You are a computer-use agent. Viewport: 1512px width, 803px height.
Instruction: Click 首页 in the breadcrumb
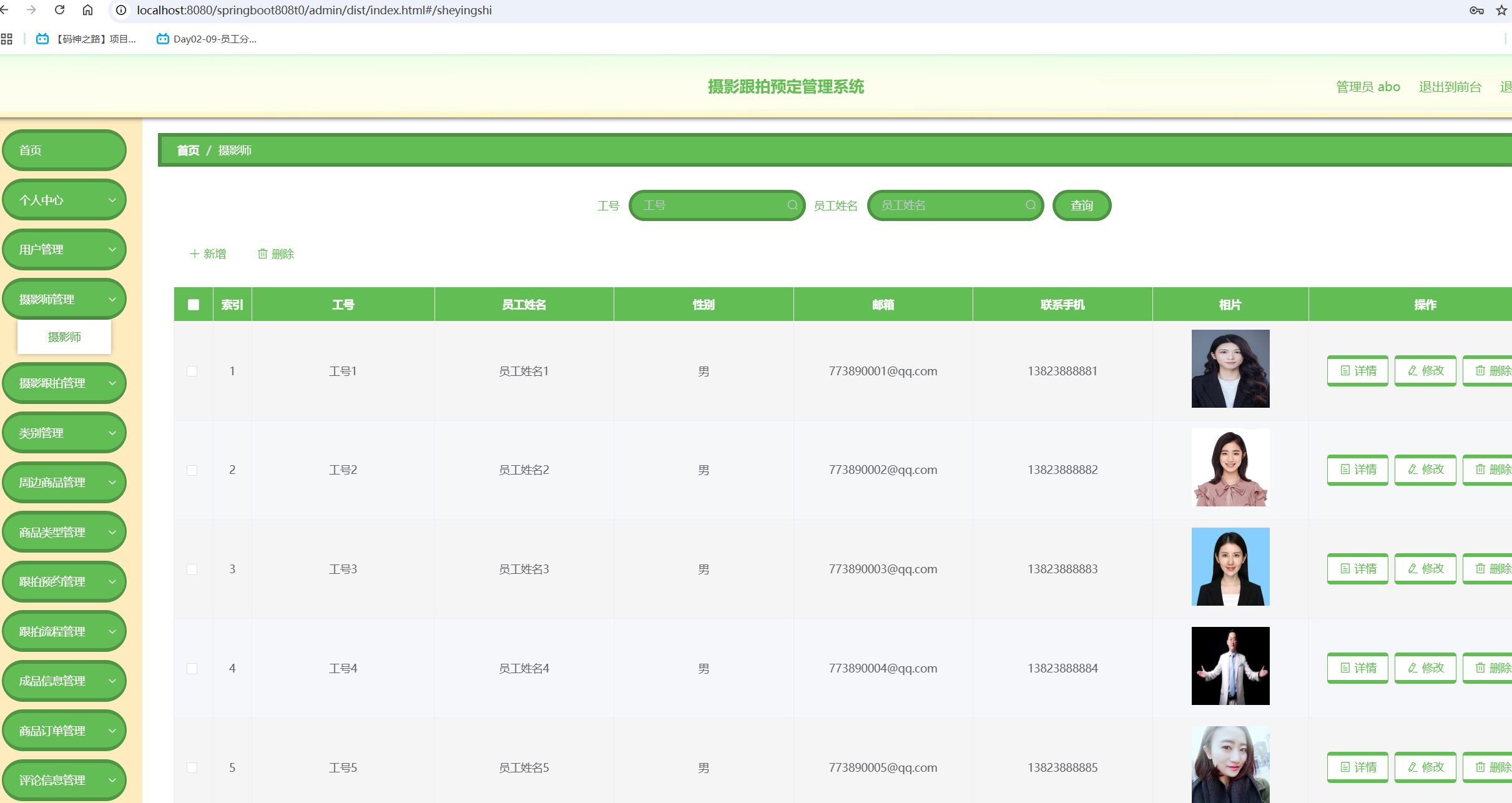click(x=188, y=150)
